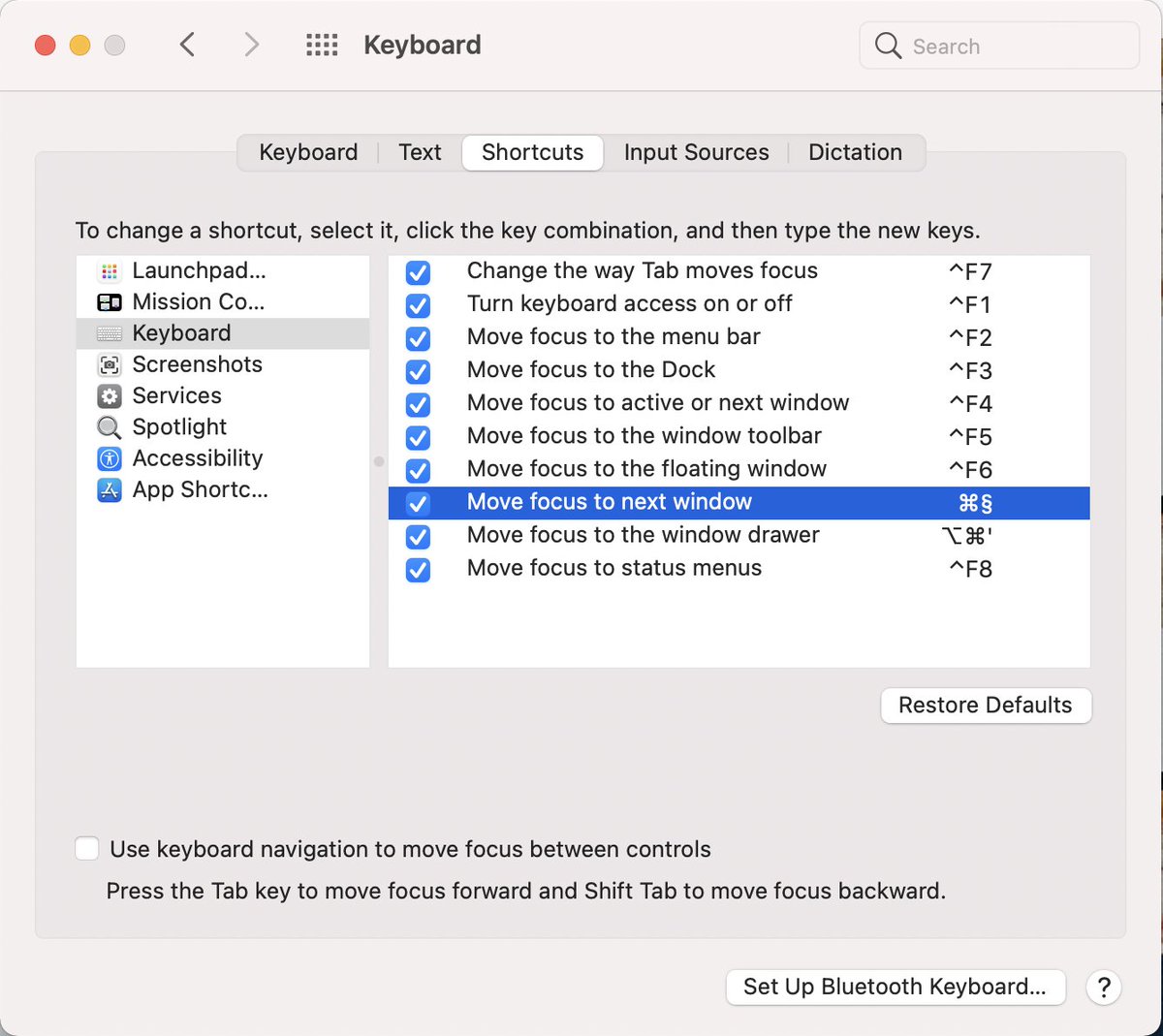Screen dimensions: 1163x1036
Task: Click the Restore Defaults button
Action: point(986,705)
